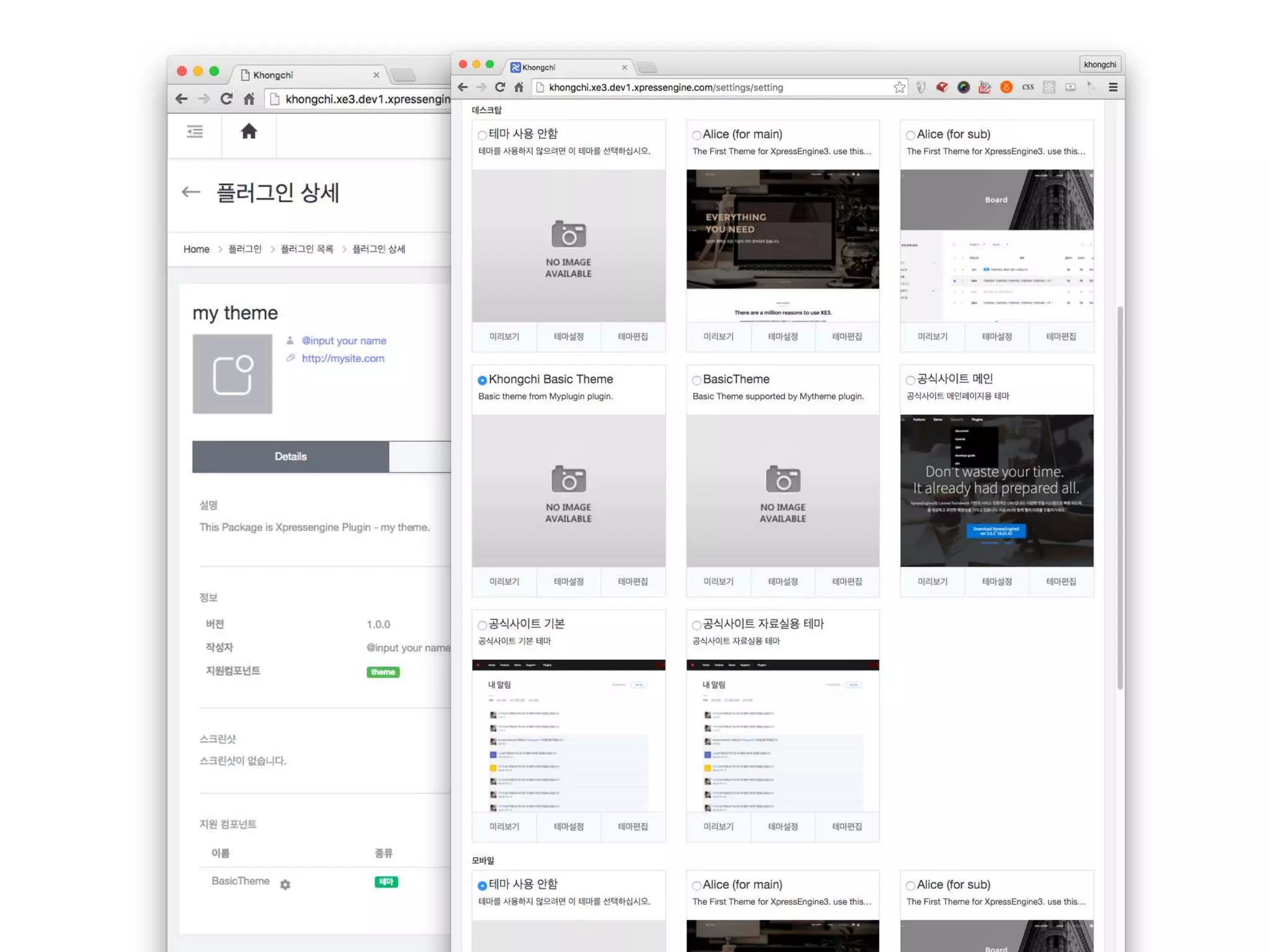1270x952 pixels.
Task: Toggle the sidebar menu collapse icon
Action: (195, 131)
